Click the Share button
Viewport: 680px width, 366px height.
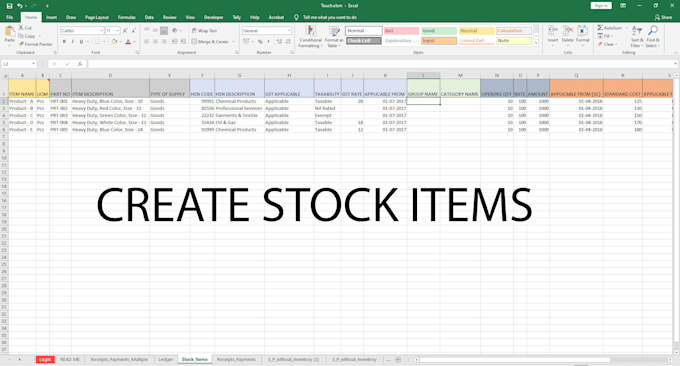663,17
